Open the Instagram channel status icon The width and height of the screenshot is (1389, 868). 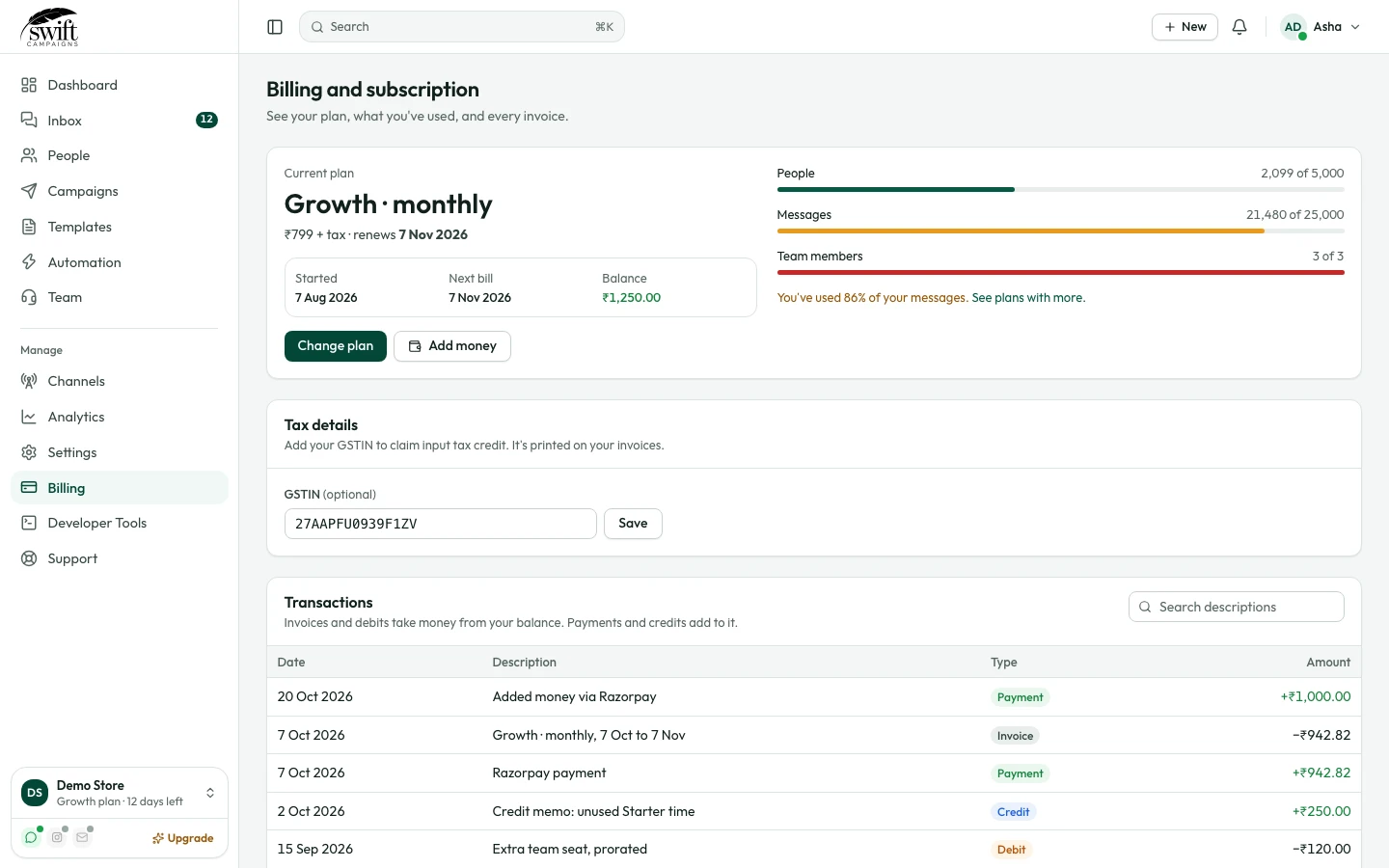click(x=57, y=837)
